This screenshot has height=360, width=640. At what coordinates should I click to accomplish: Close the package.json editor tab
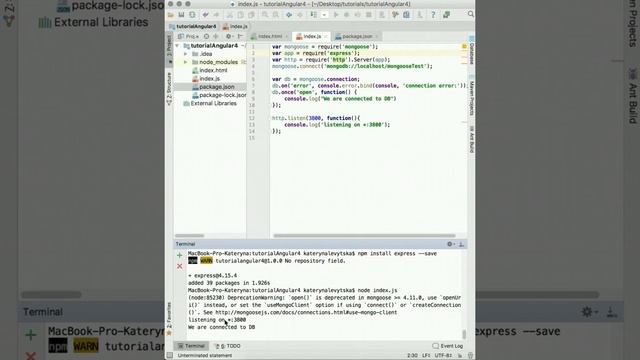pyautogui.click(x=377, y=37)
